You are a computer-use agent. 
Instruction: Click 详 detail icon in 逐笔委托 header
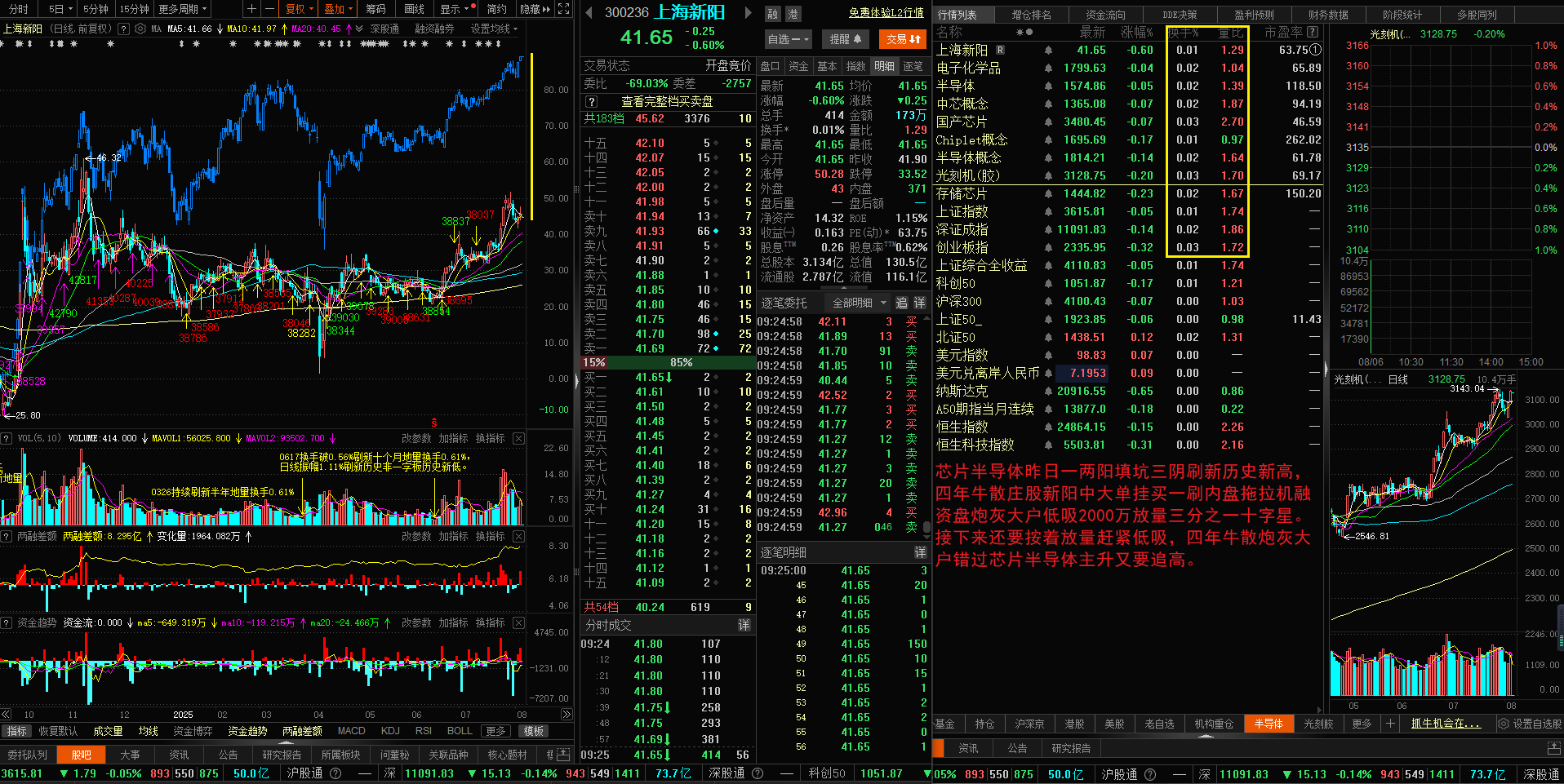(x=920, y=303)
